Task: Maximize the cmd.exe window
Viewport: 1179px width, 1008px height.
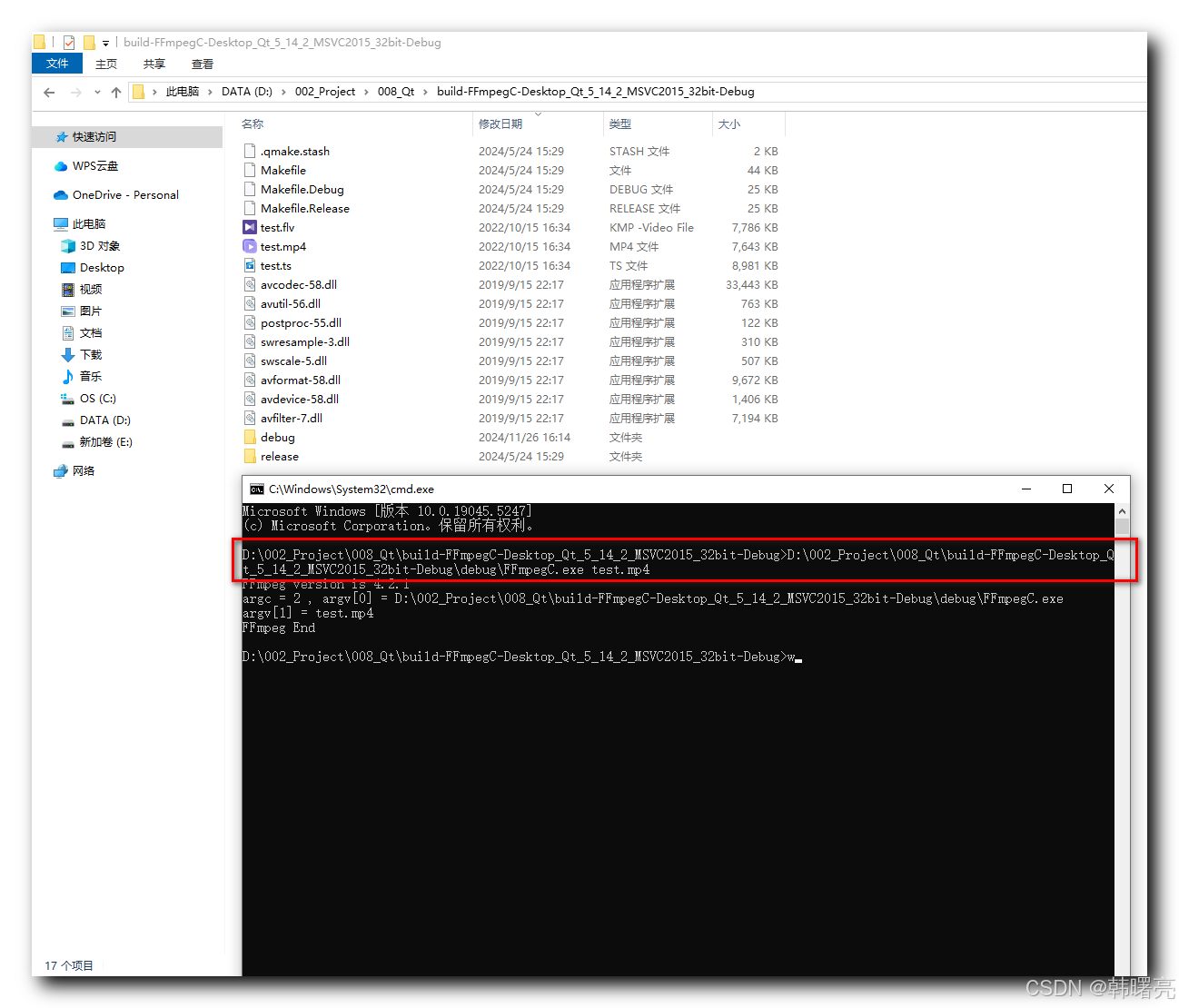Action: (x=1067, y=489)
